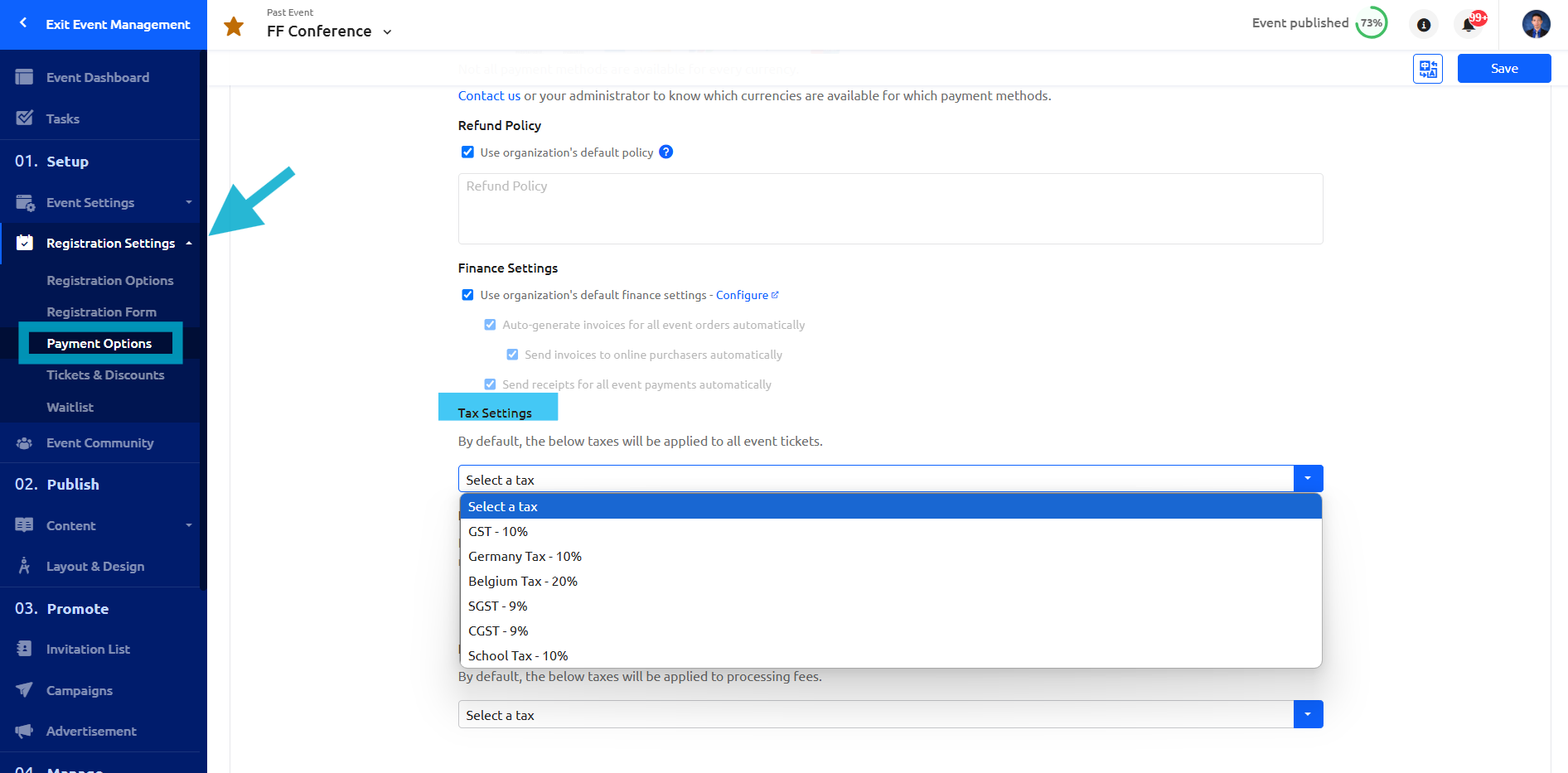The width and height of the screenshot is (1568, 773).
Task: Go to Registration Form settings
Action: (x=101, y=312)
